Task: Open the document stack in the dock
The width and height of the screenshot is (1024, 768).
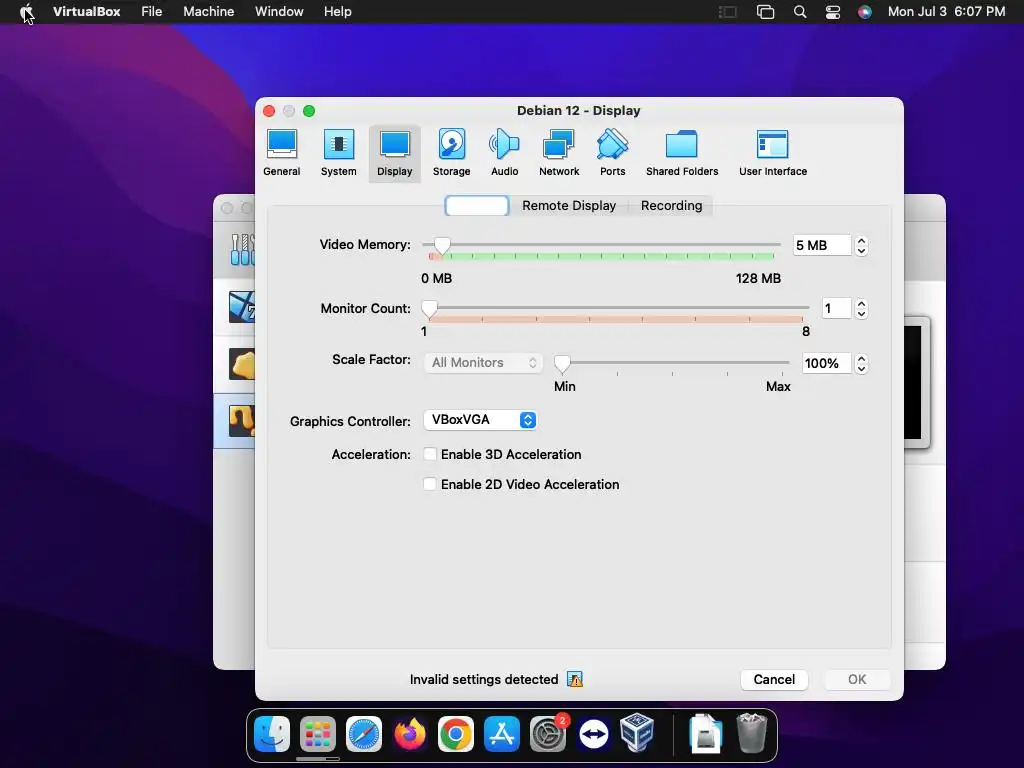Action: click(x=705, y=733)
